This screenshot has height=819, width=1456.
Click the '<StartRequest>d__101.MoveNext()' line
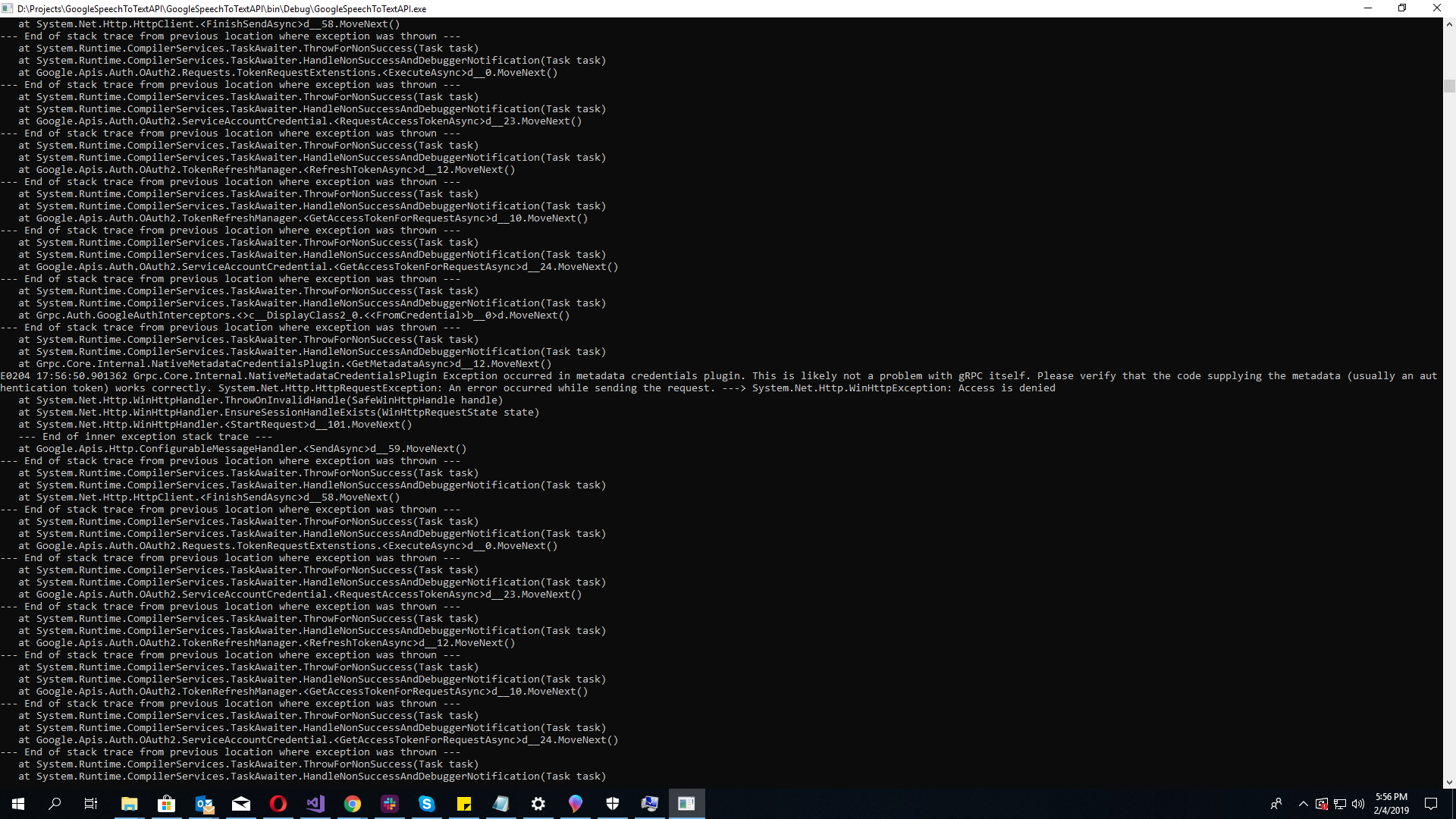215,425
